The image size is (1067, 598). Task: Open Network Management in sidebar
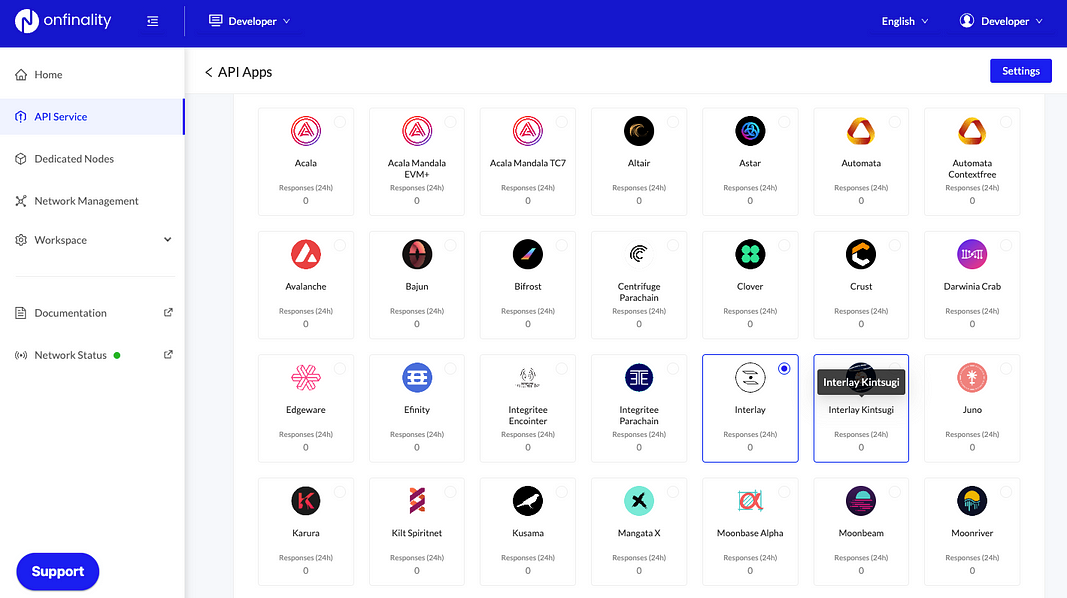pyautogui.click(x=93, y=201)
